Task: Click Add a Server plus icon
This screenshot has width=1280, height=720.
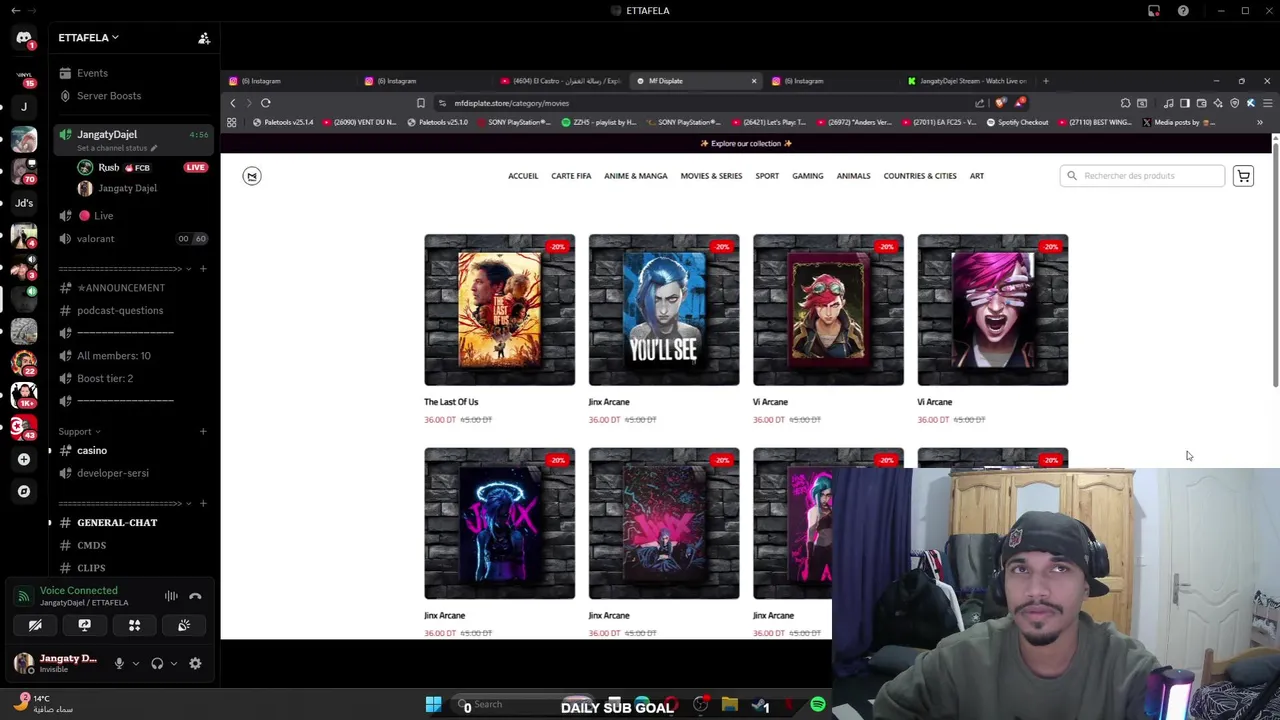Action: click(x=24, y=459)
